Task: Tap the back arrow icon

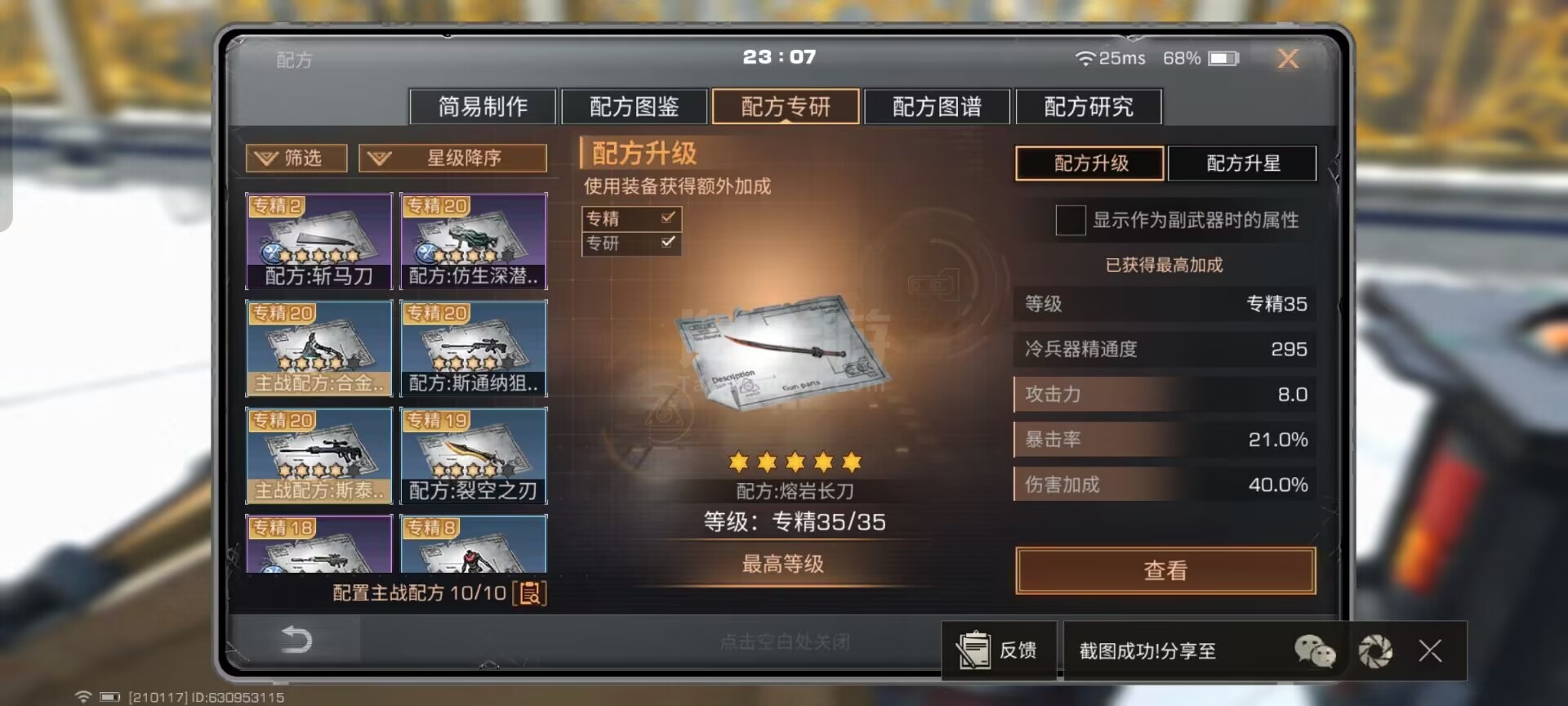Action: (x=296, y=639)
